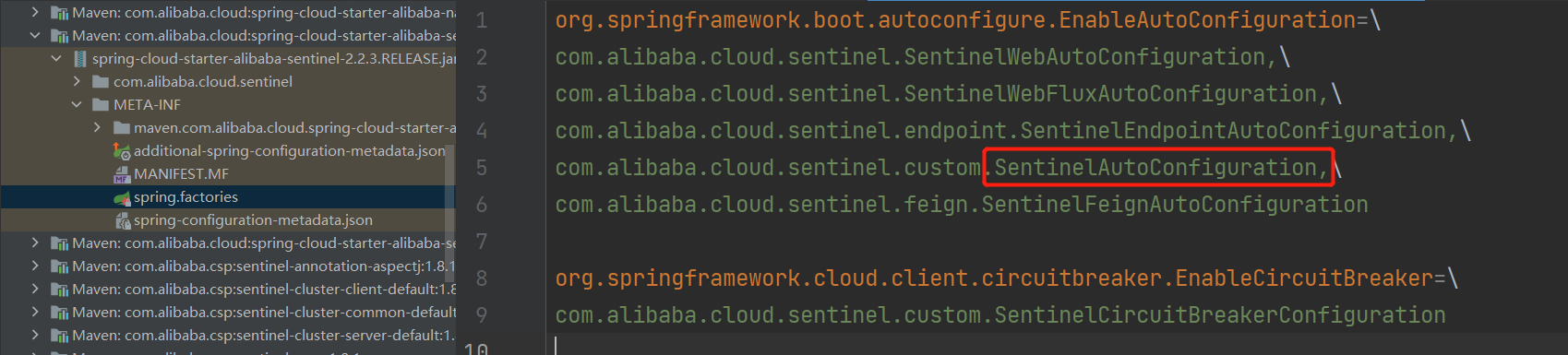
Task: Click SentinelCircuitBreakerConfiguration on line 9
Action: point(1219,315)
